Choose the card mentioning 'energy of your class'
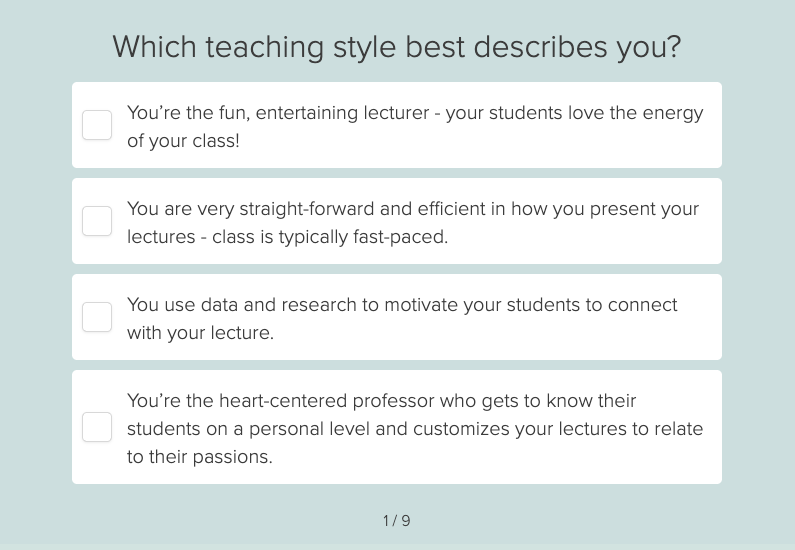 coord(397,125)
